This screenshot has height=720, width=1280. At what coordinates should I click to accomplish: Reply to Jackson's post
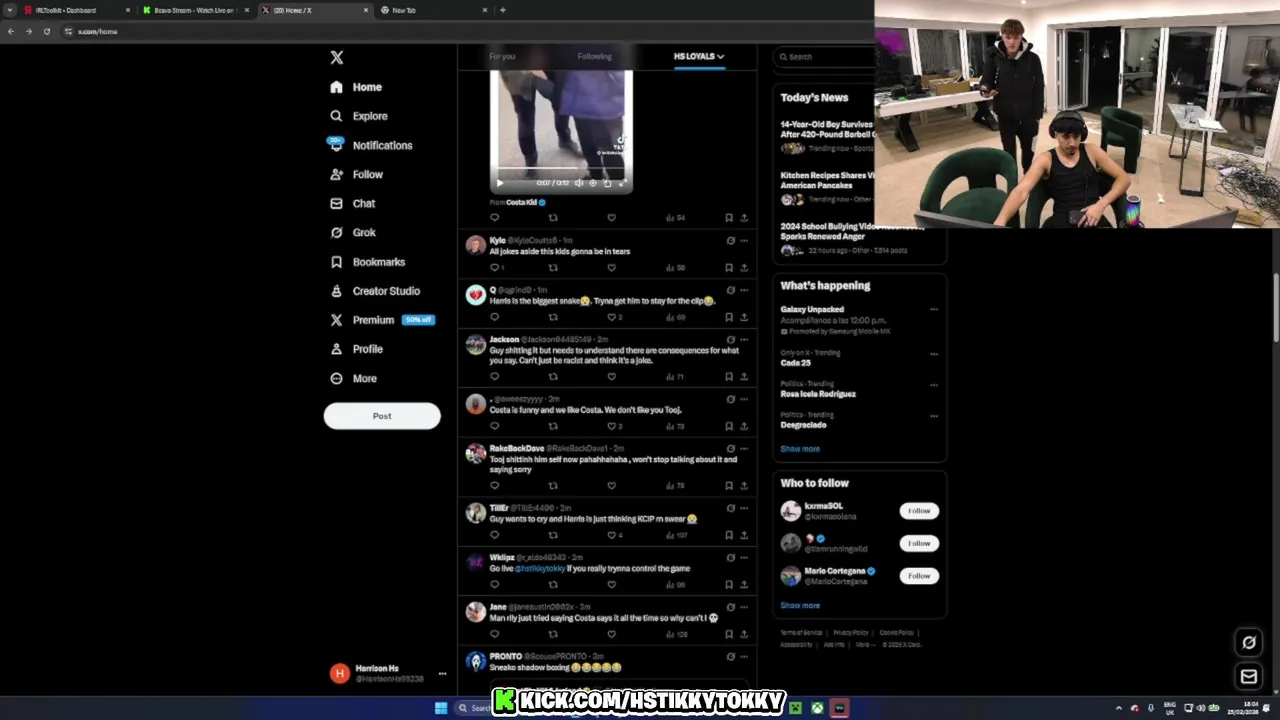pos(494,377)
